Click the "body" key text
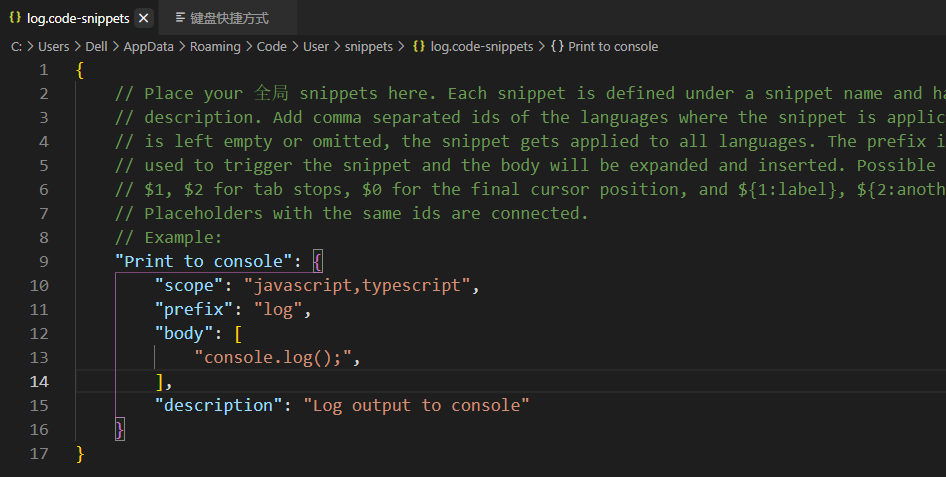This screenshot has height=477, width=946. point(184,333)
